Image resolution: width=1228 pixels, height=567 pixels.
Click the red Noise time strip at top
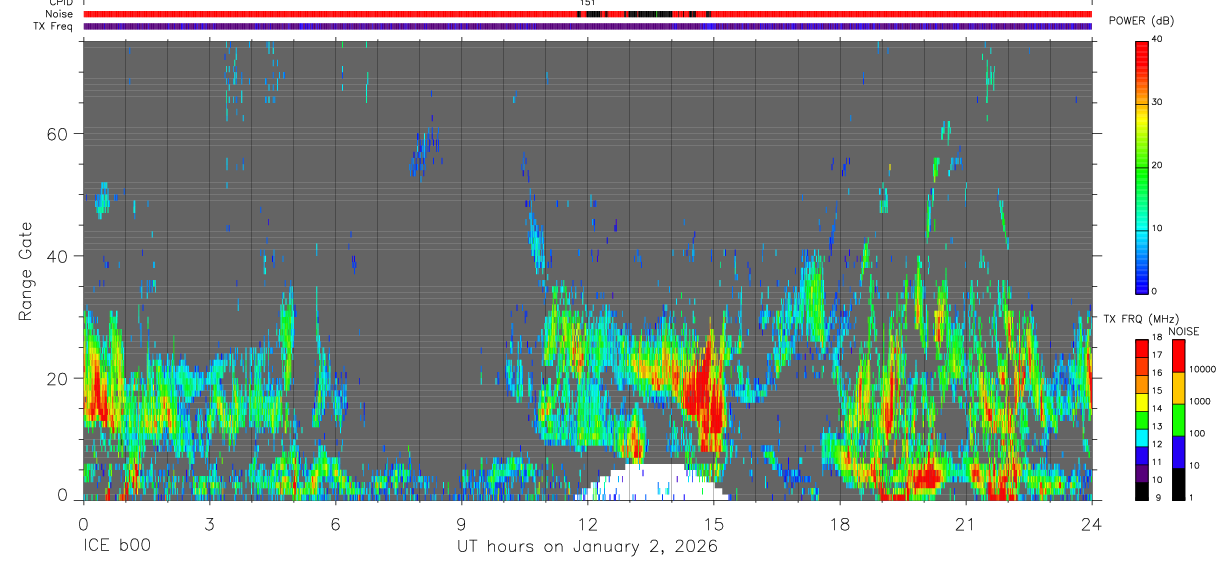[x=587, y=14]
